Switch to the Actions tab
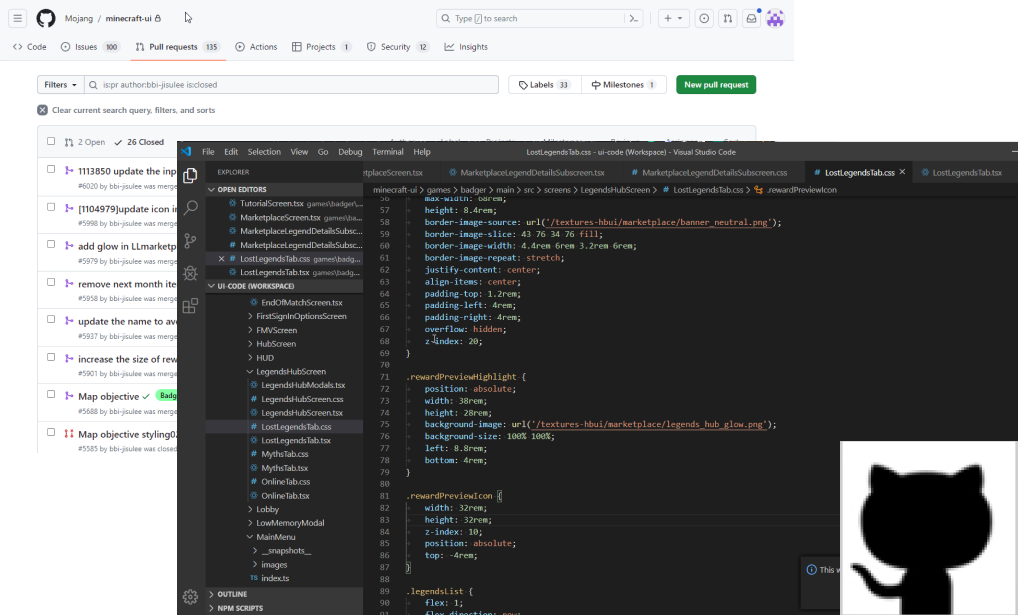This screenshot has height=615, width=1018. 256,47
